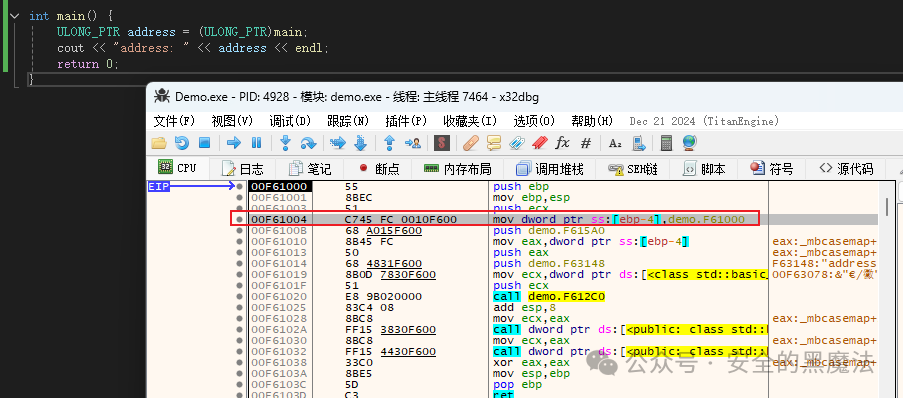The image size is (903, 398).
Task: Select the call demo.F612C0 instruction row
Action: [513, 297]
